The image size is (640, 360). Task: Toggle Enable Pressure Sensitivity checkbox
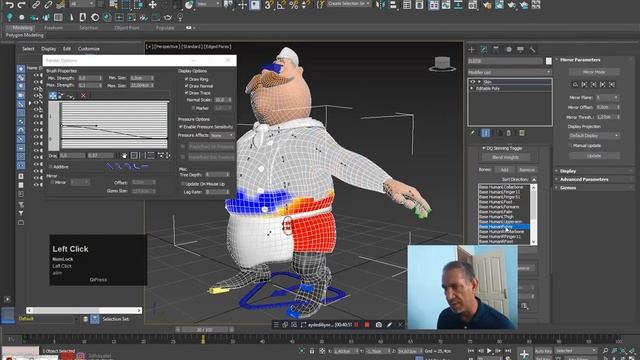pyautogui.click(x=181, y=127)
